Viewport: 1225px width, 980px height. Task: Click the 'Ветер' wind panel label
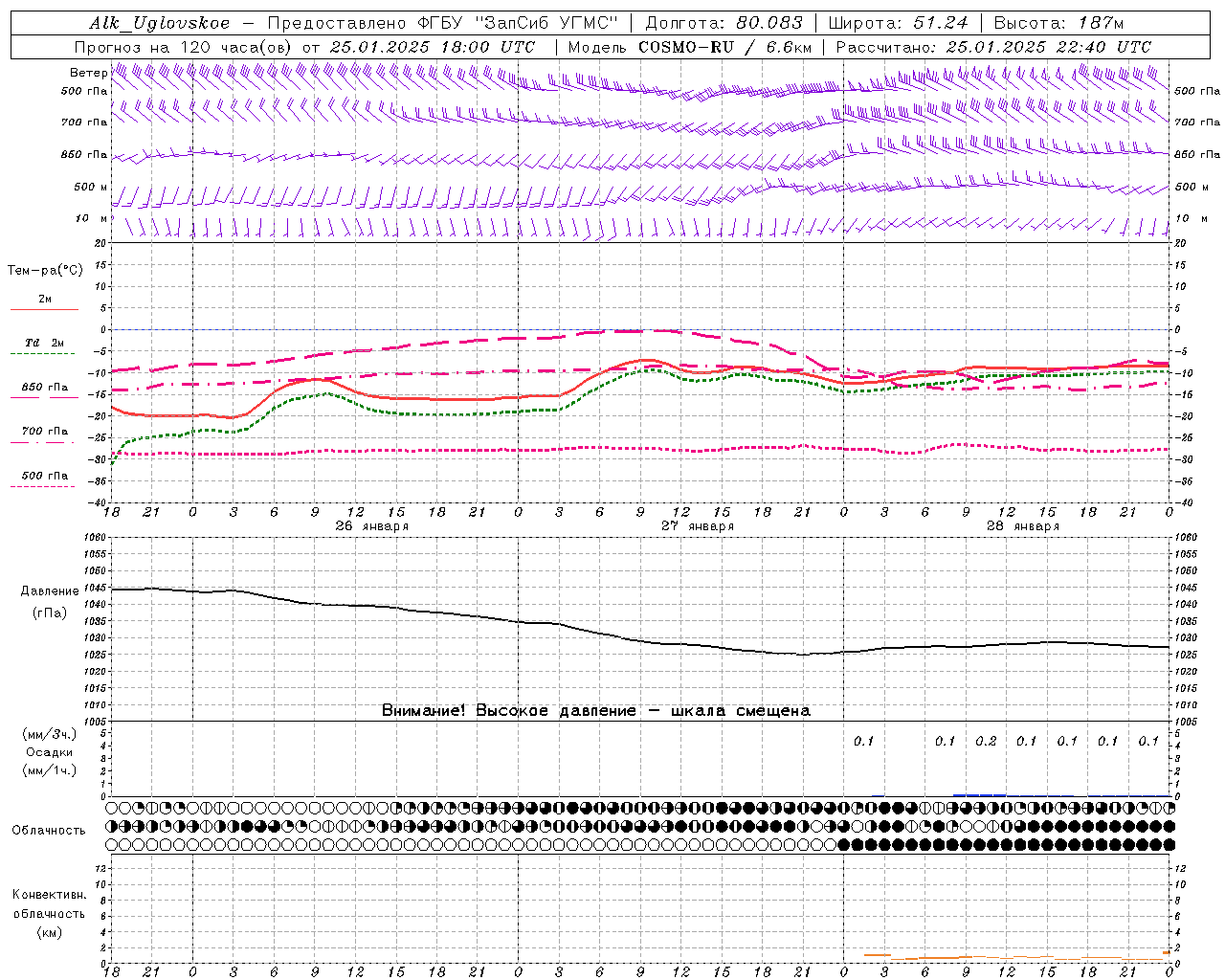click(x=88, y=73)
